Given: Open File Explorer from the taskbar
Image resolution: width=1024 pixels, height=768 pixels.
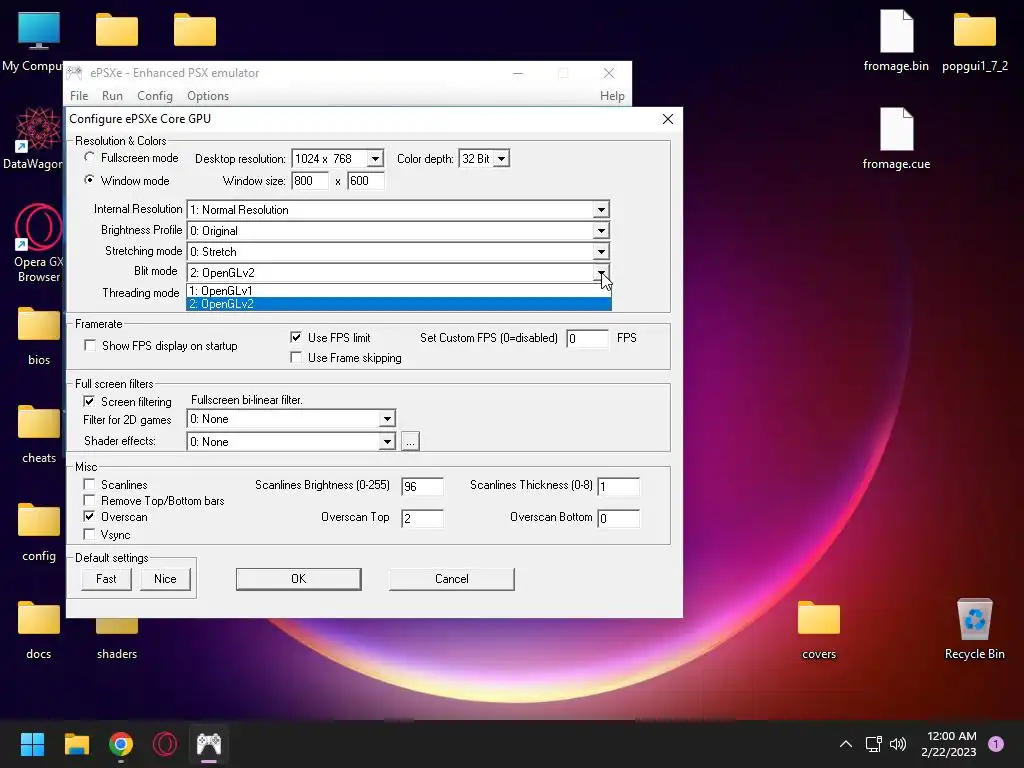Looking at the screenshot, I should coord(76,744).
